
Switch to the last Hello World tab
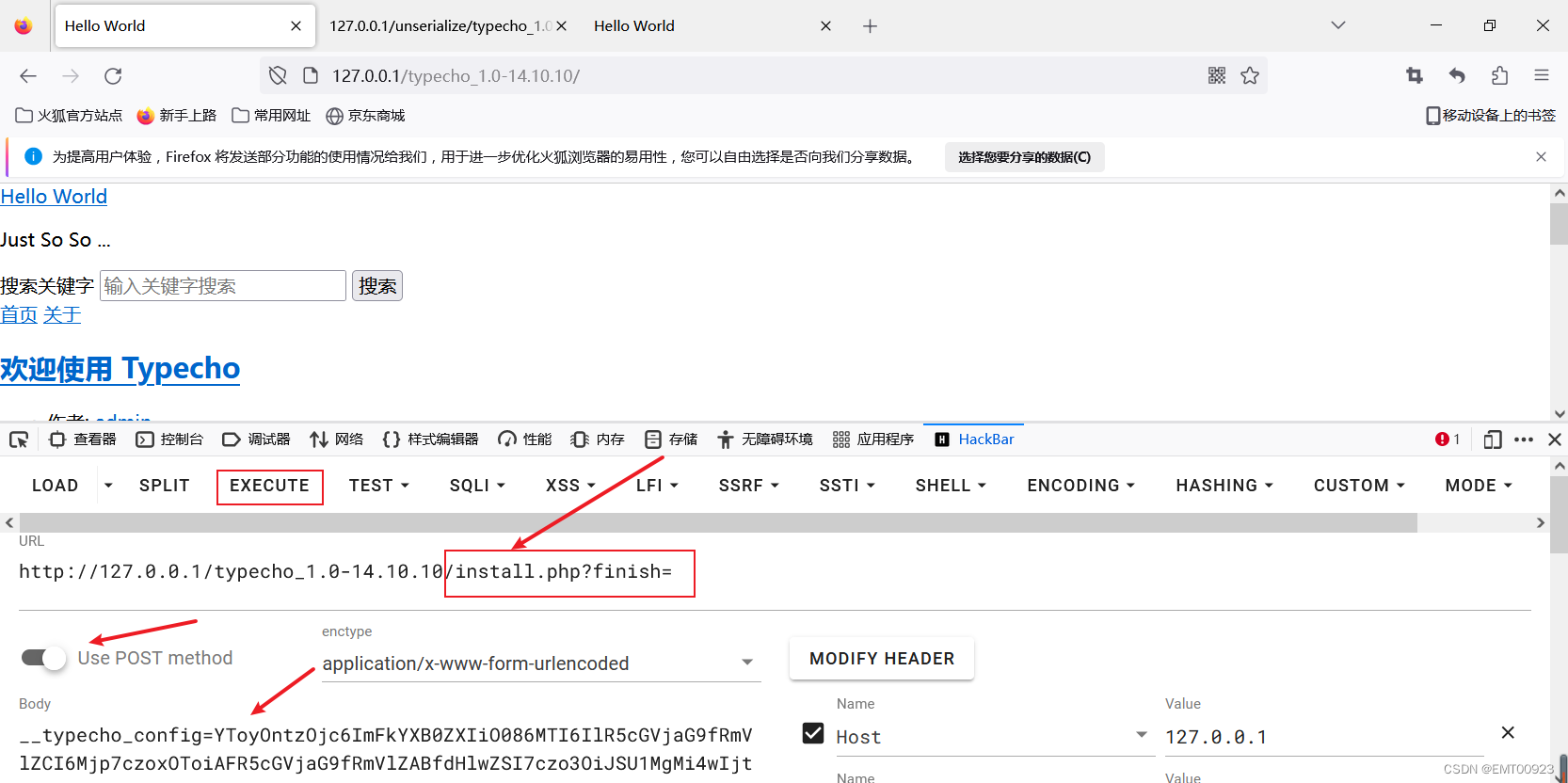712,26
